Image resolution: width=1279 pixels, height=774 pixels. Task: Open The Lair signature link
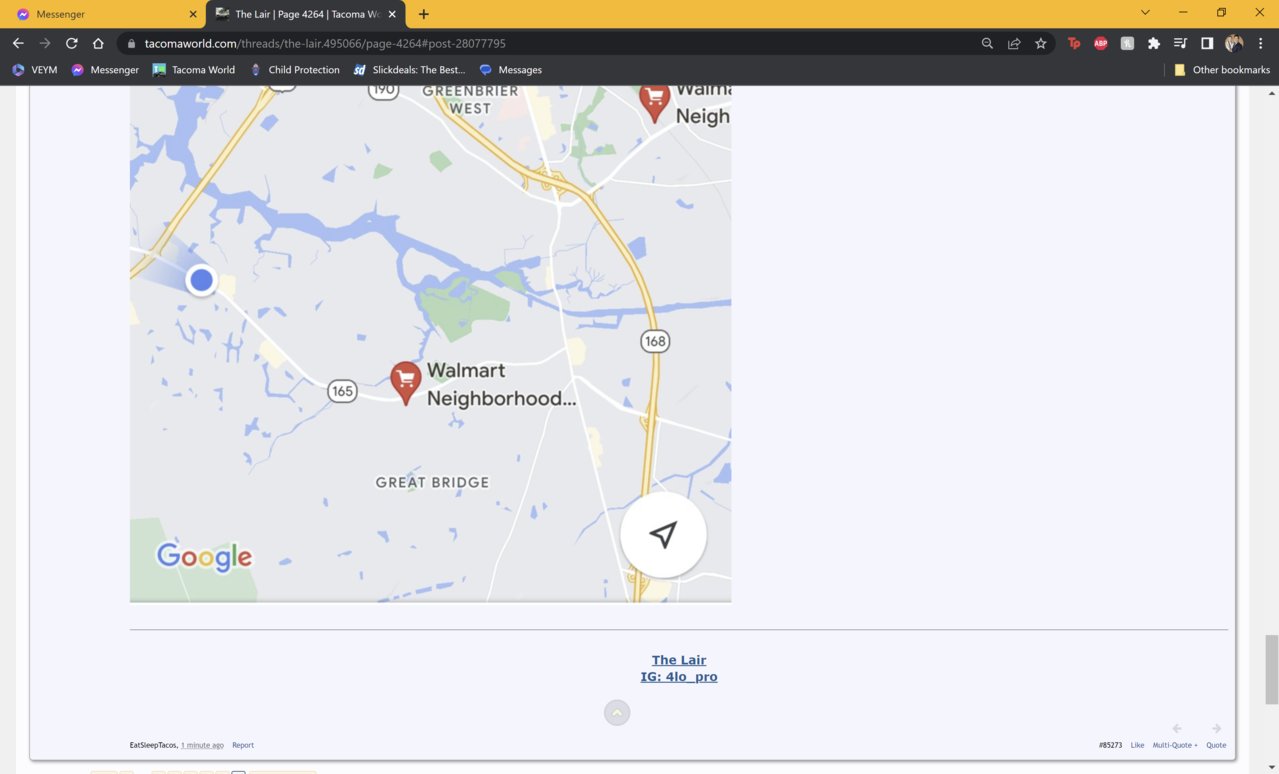pyautogui.click(x=679, y=660)
